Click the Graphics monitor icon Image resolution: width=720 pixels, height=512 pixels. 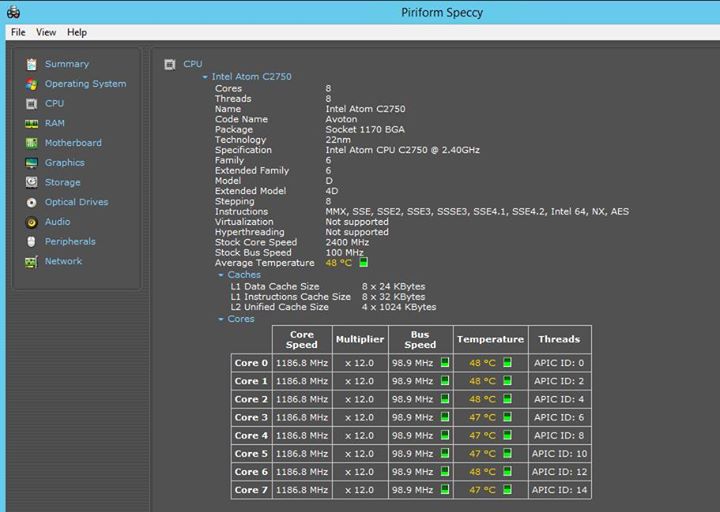(31, 163)
